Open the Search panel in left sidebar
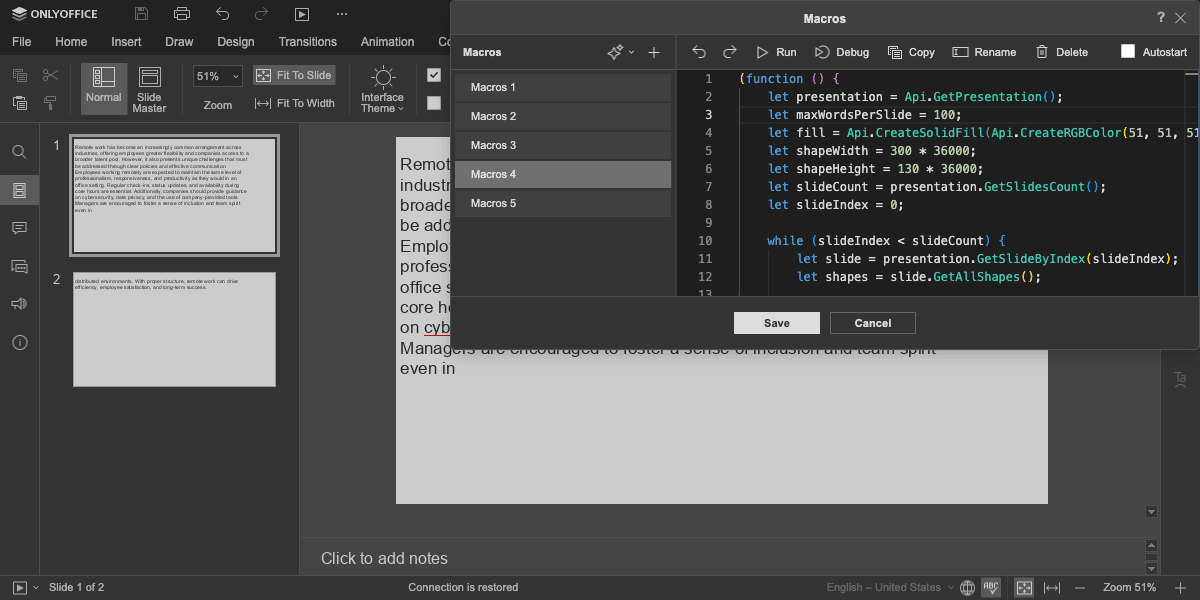Image resolution: width=1200 pixels, height=600 pixels. pyautogui.click(x=19, y=152)
